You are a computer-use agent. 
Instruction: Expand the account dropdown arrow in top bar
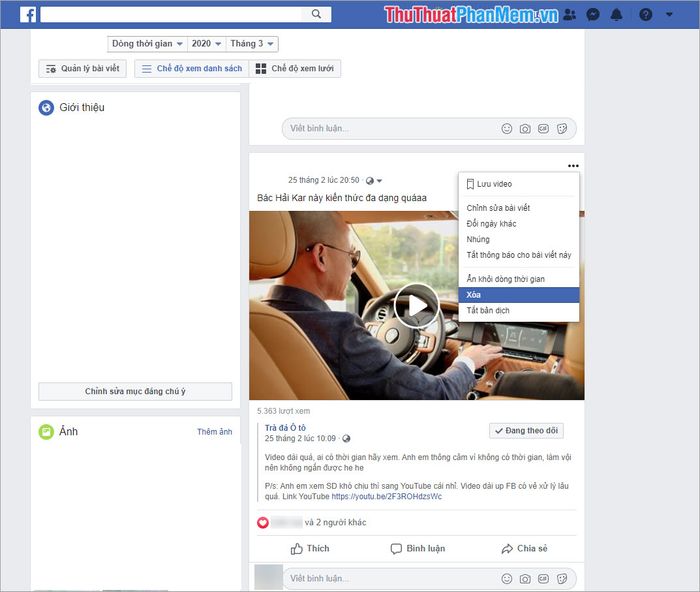[669, 14]
